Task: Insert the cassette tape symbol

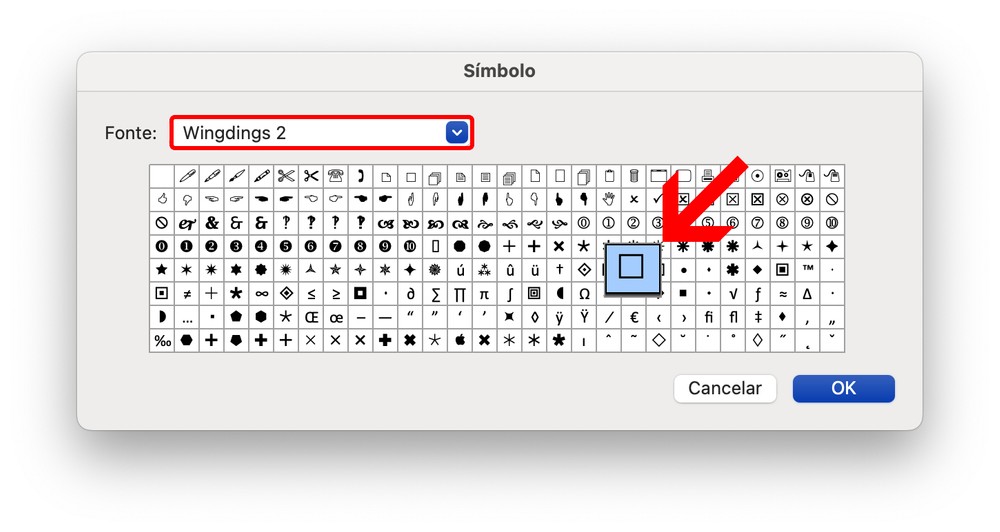Action: (x=782, y=176)
